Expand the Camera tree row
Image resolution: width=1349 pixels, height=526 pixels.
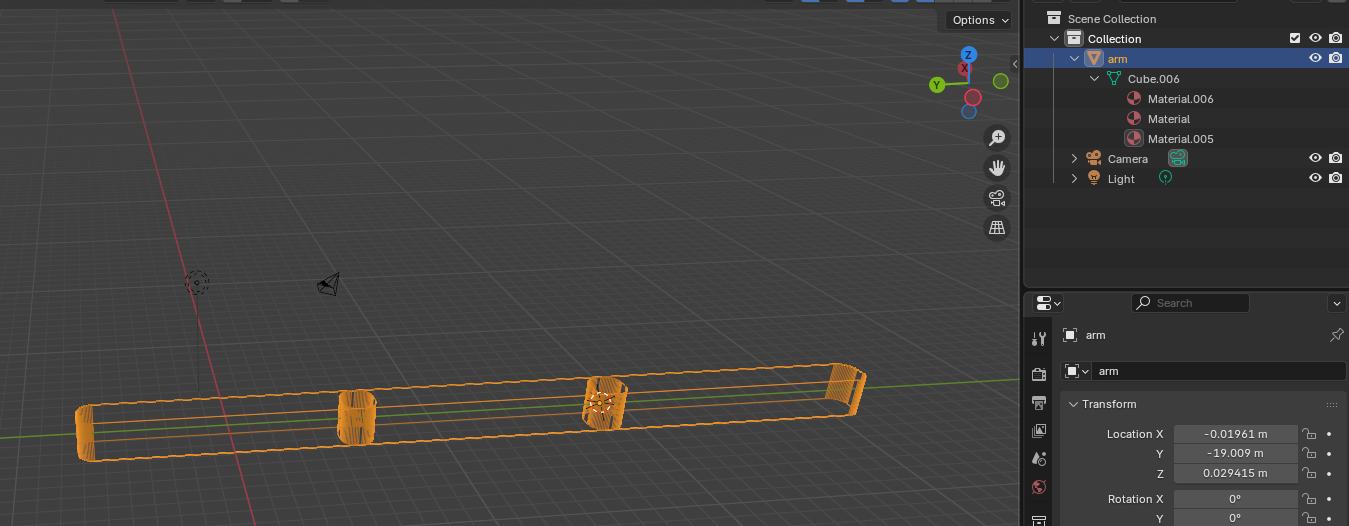(1074, 159)
